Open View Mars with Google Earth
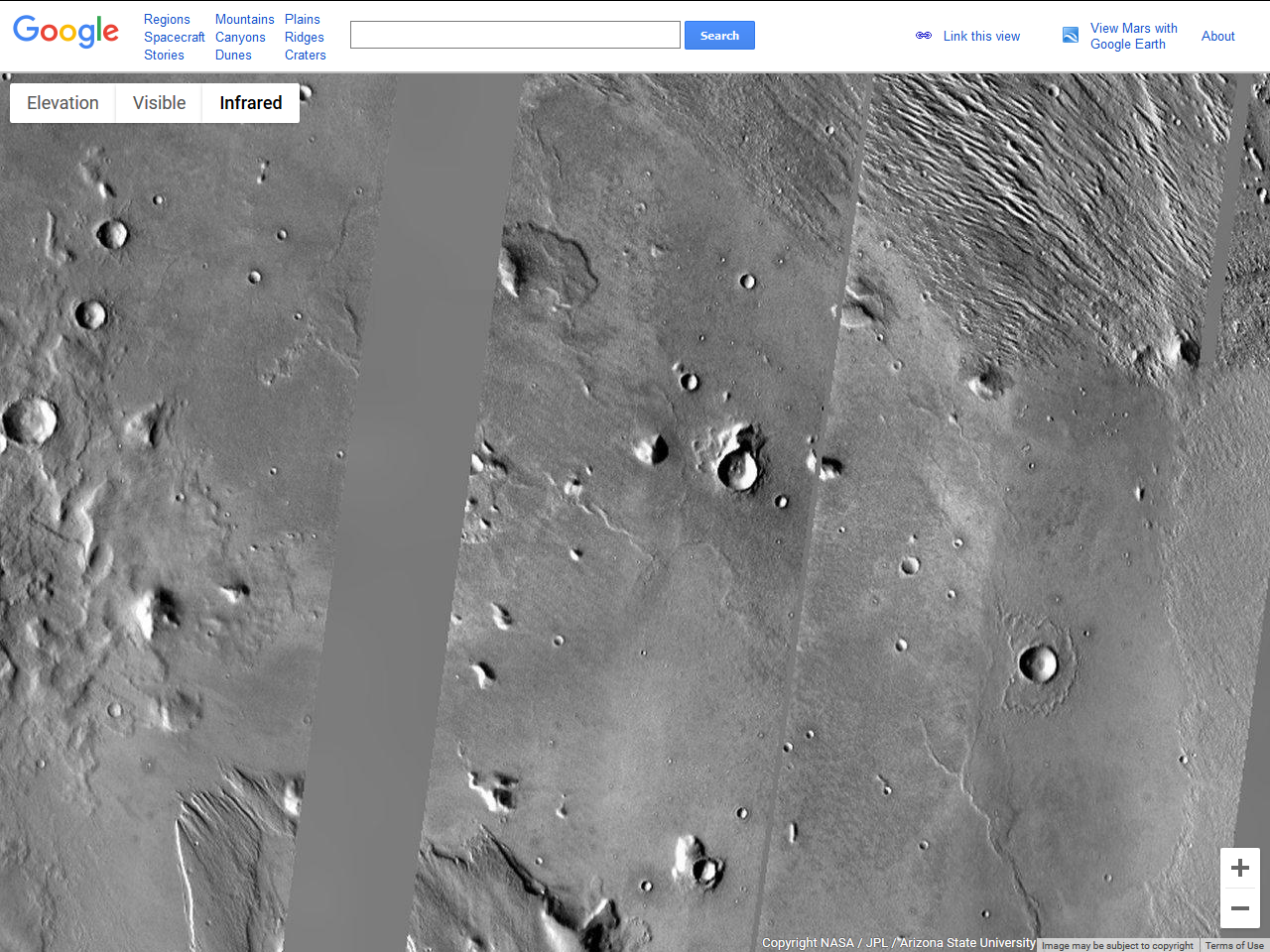The width and height of the screenshot is (1270, 952). 1134,36
